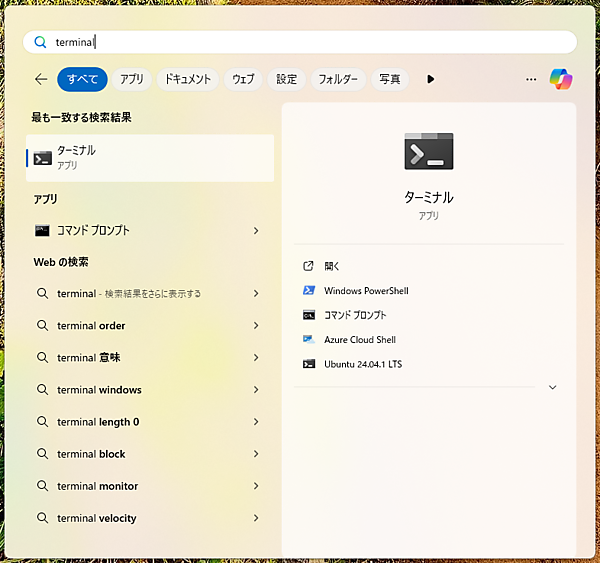Launch Windows PowerShell from the Terminal options
Viewport: 600px width, 563px height.
(366, 291)
